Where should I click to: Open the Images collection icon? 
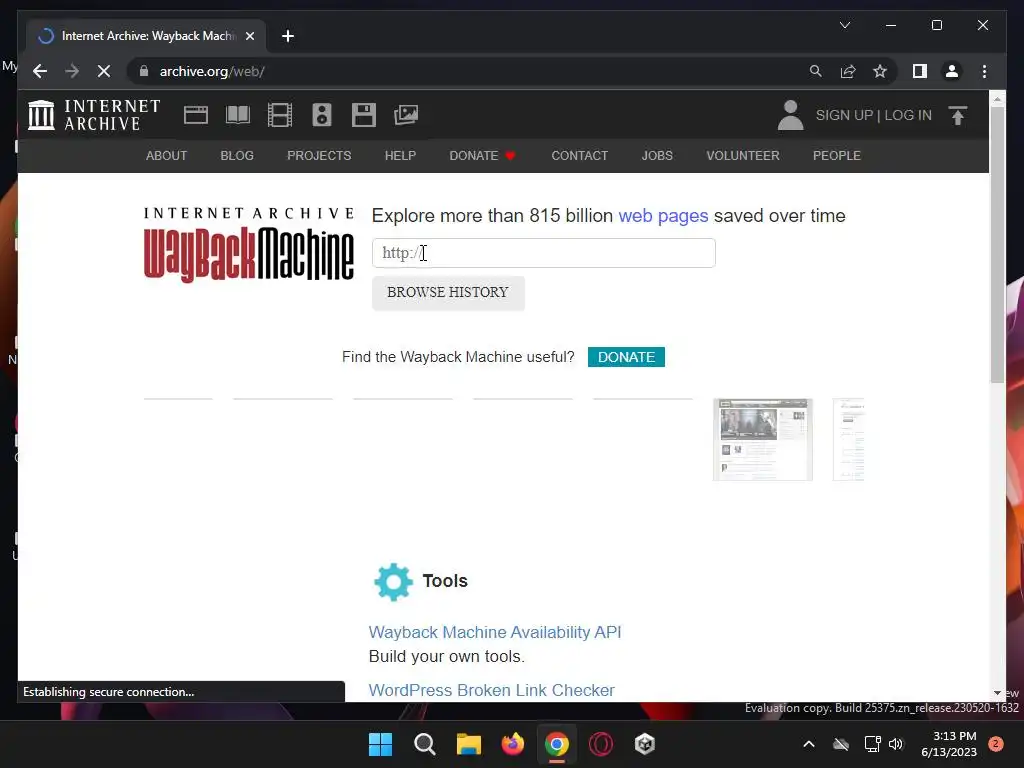click(406, 115)
